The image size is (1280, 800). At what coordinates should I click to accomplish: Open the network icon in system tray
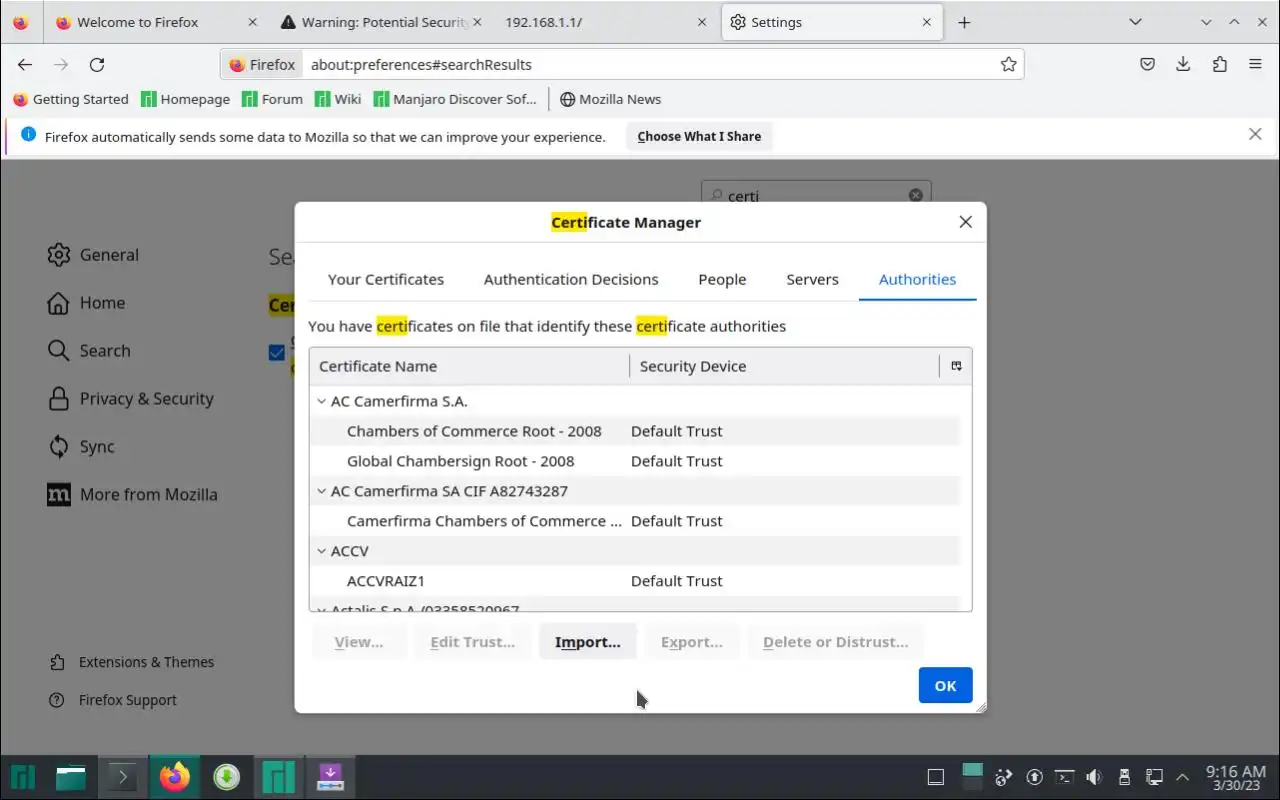[1153, 776]
